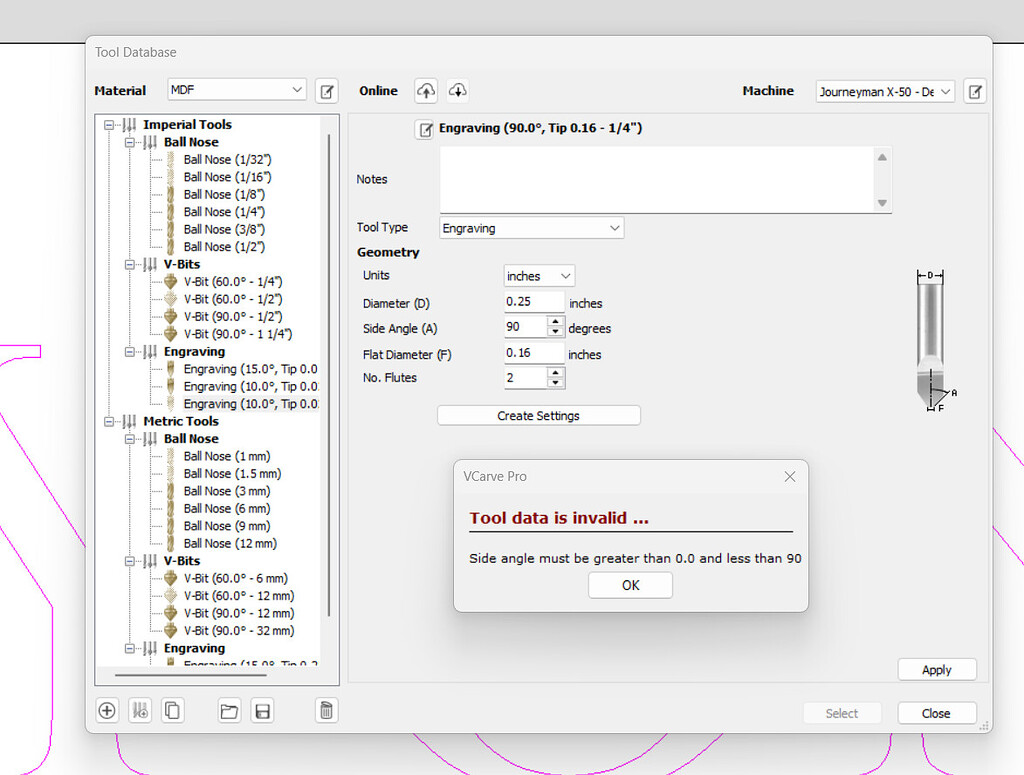Copy the selected tool
This screenshot has height=775, width=1024.
(171, 710)
